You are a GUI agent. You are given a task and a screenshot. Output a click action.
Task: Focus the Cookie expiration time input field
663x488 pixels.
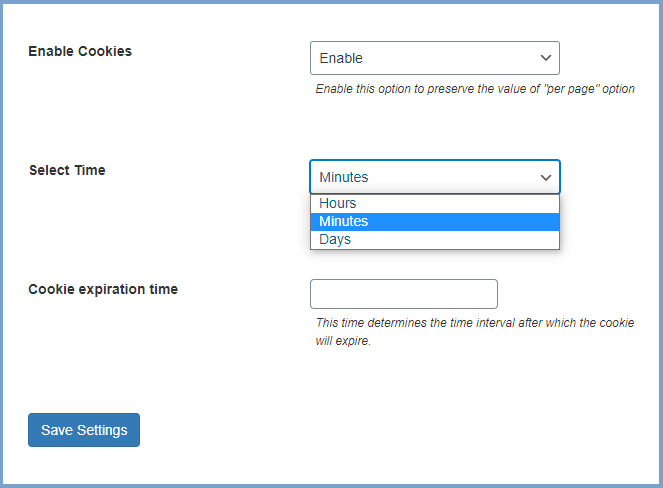coord(403,294)
